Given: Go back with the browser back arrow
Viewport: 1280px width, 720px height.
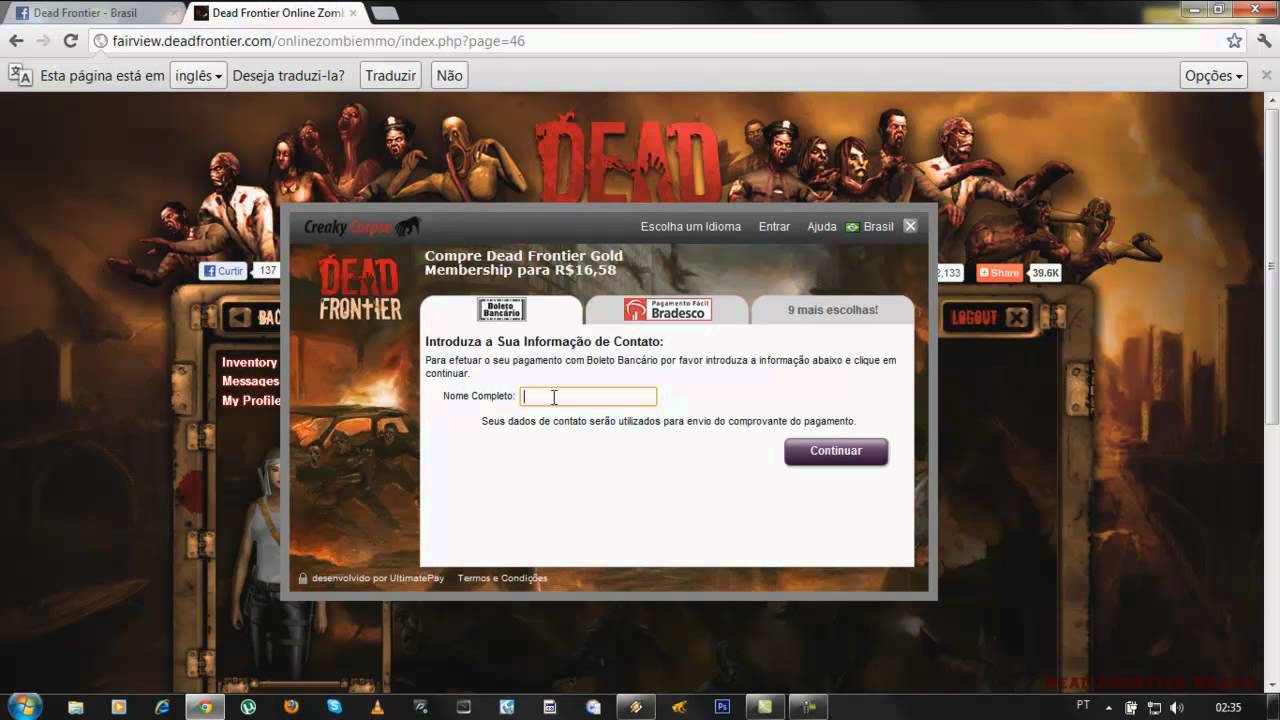Looking at the screenshot, I should coord(16,41).
